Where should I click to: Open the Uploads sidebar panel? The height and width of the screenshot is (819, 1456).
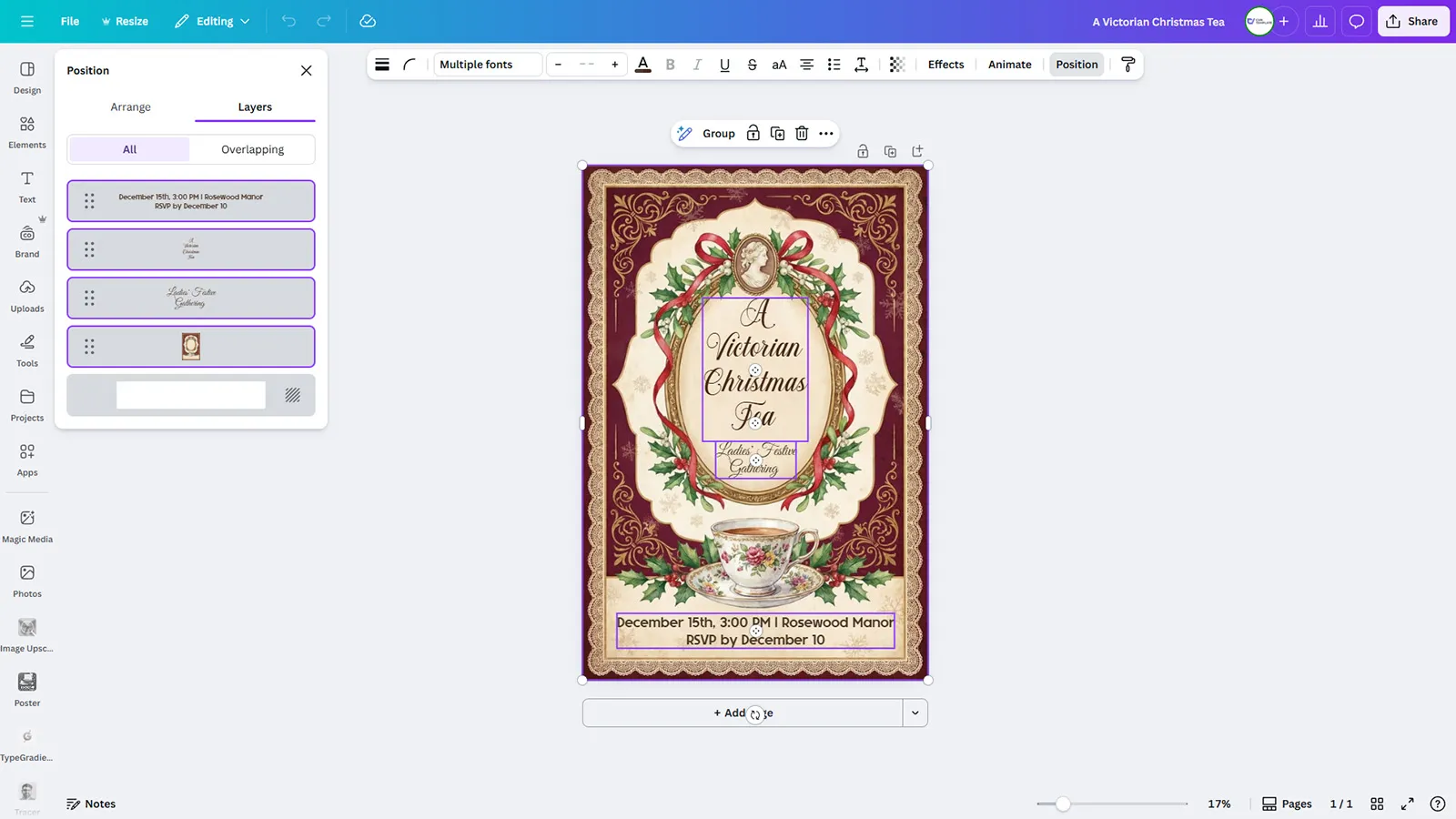(27, 296)
